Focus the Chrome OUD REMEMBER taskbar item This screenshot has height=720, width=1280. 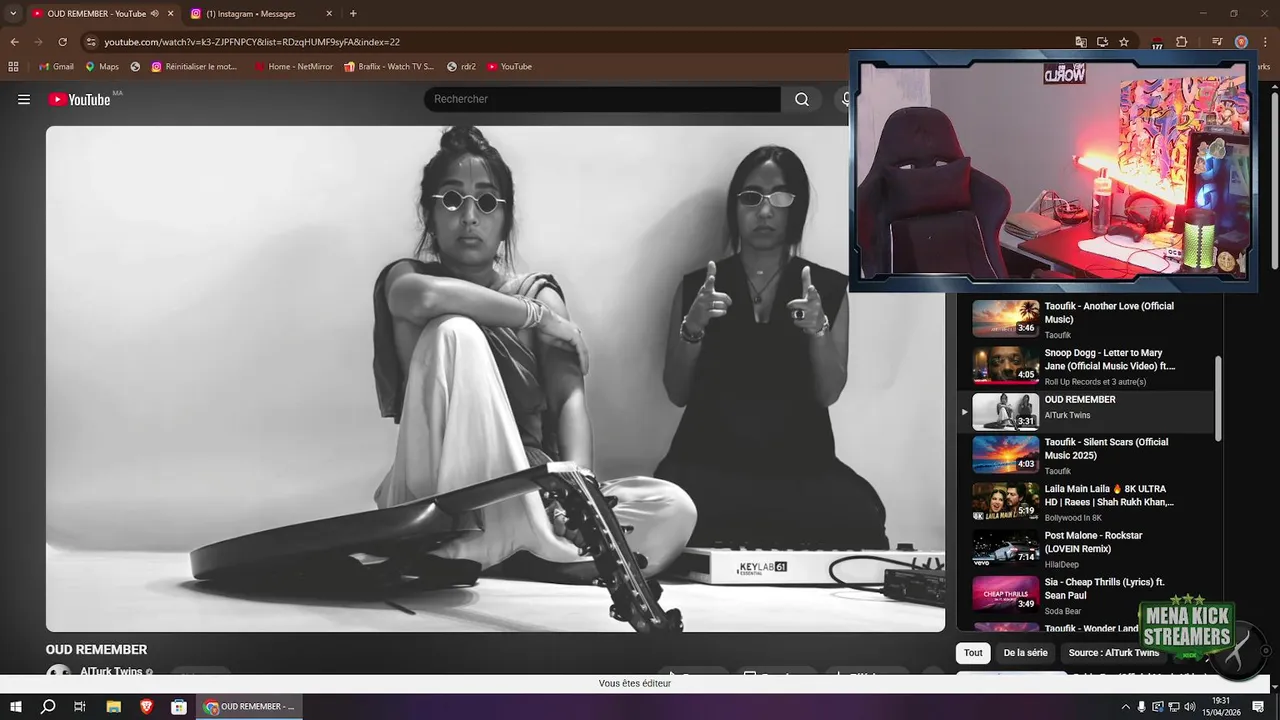(x=250, y=707)
